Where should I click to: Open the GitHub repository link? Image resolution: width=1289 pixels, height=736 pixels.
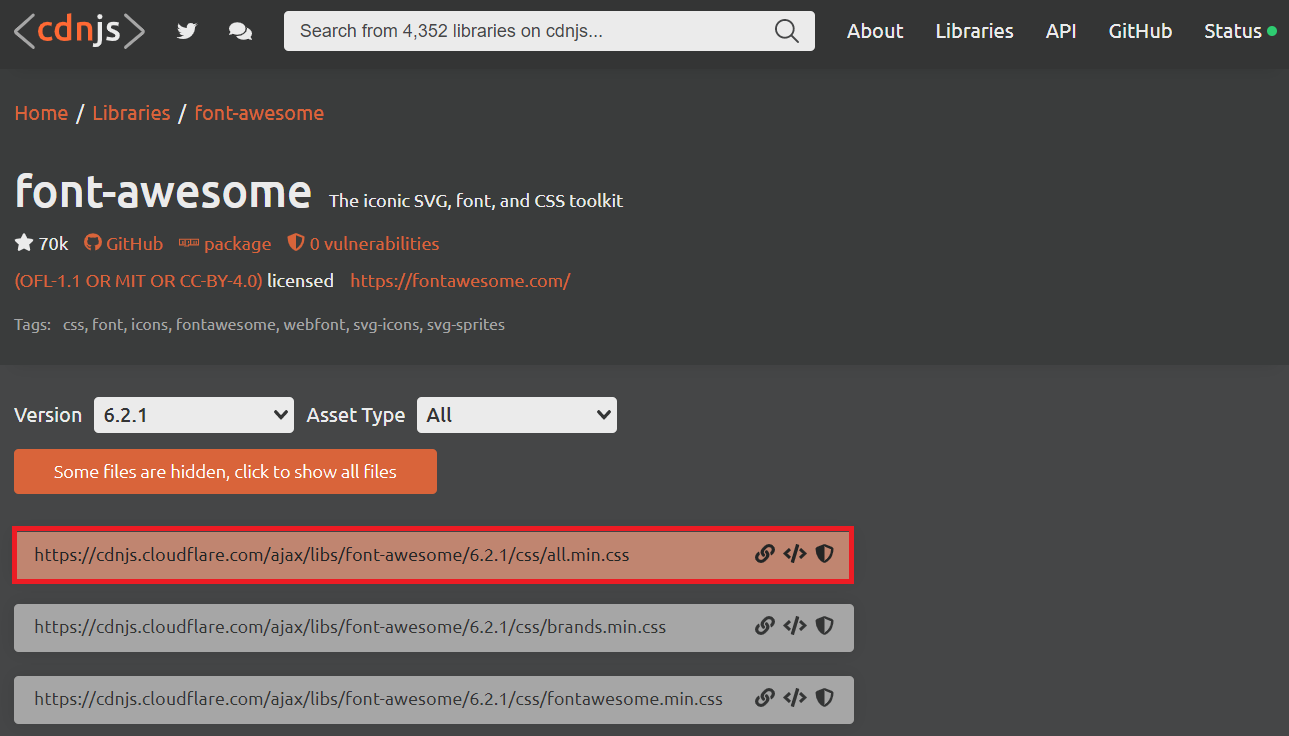pos(134,243)
